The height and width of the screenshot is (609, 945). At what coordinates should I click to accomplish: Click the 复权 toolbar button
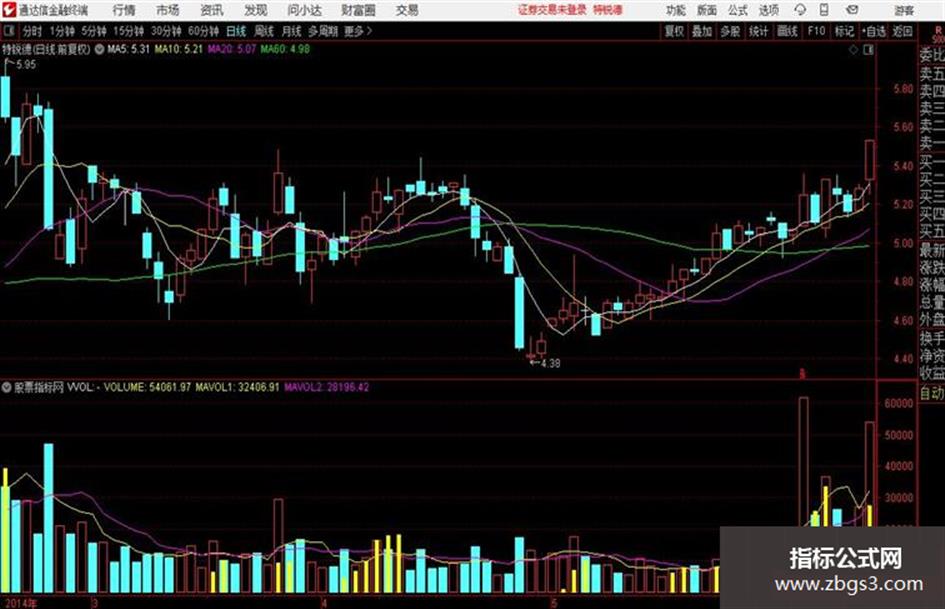[674, 31]
